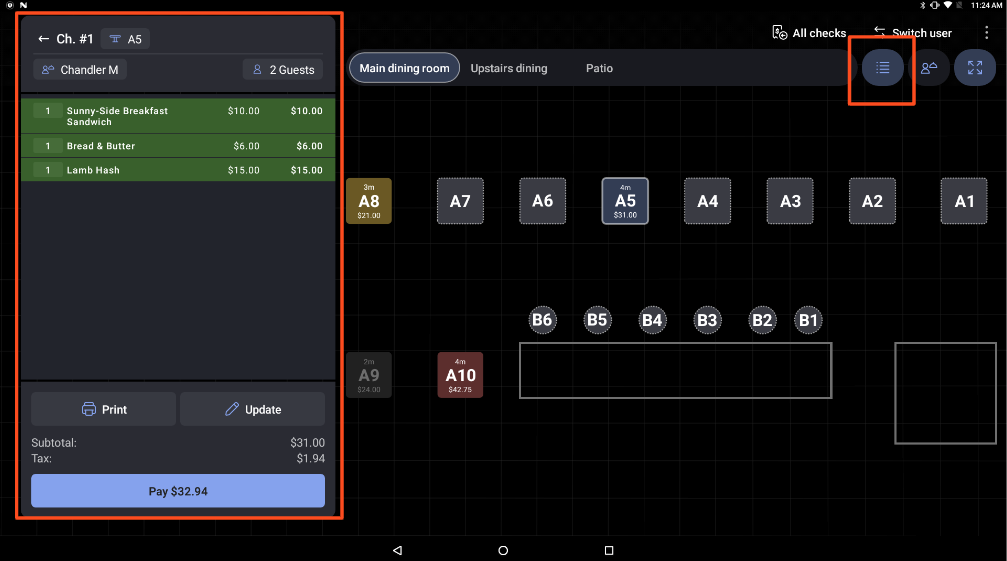Switch to the Upstairs dining tab
1007x561 pixels.
tap(509, 68)
